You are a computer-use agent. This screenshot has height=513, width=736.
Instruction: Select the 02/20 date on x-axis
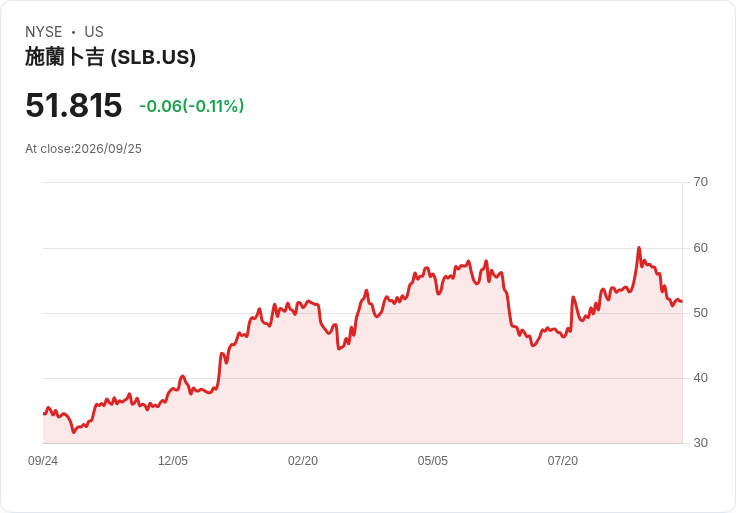click(x=303, y=461)
